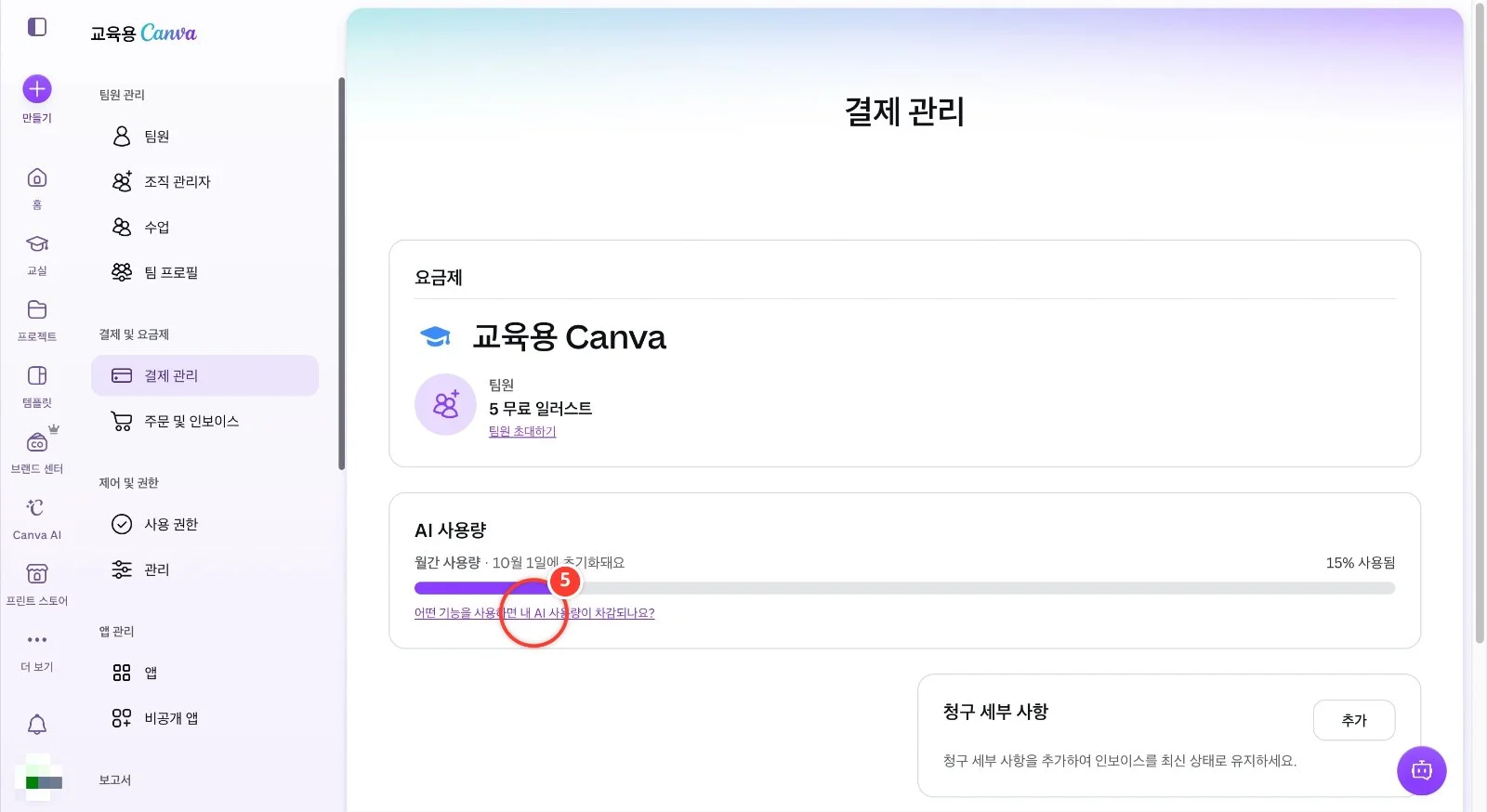This screenshot has height=812, width=1487.
Task: Click the 5 무료 일러스트 text
Action: 540,409
